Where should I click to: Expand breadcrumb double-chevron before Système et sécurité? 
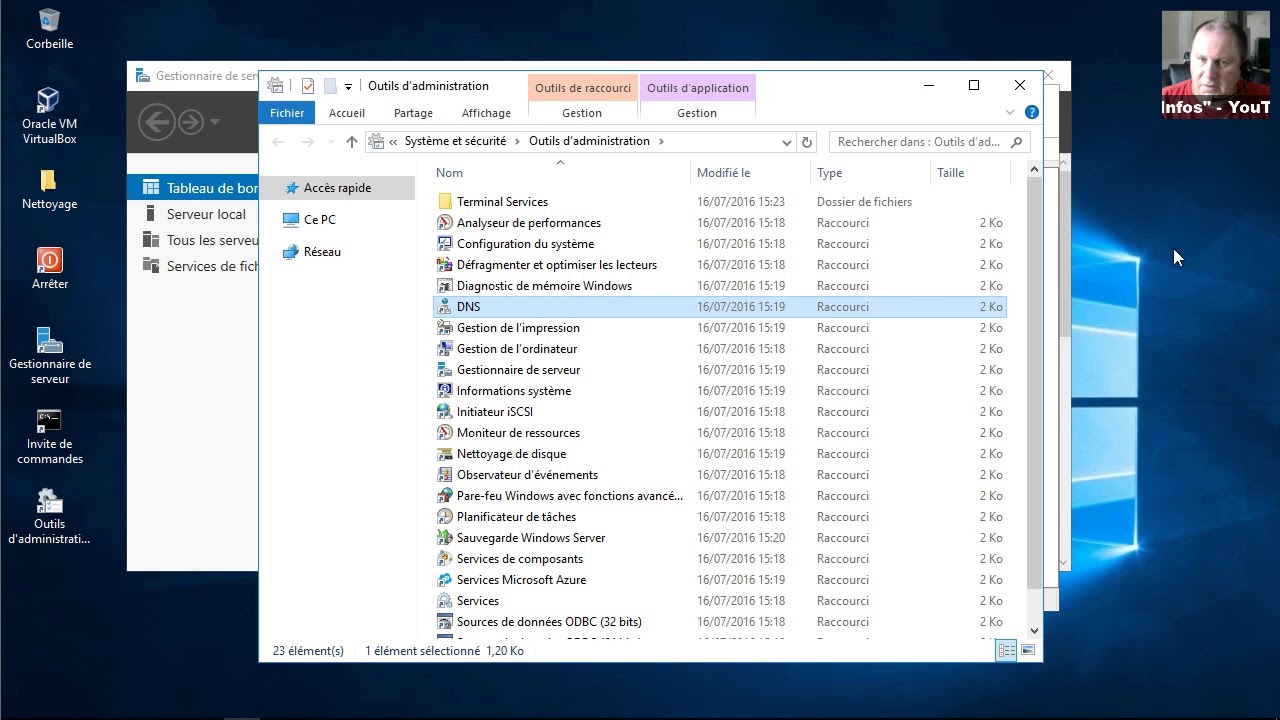coord(394,142)
